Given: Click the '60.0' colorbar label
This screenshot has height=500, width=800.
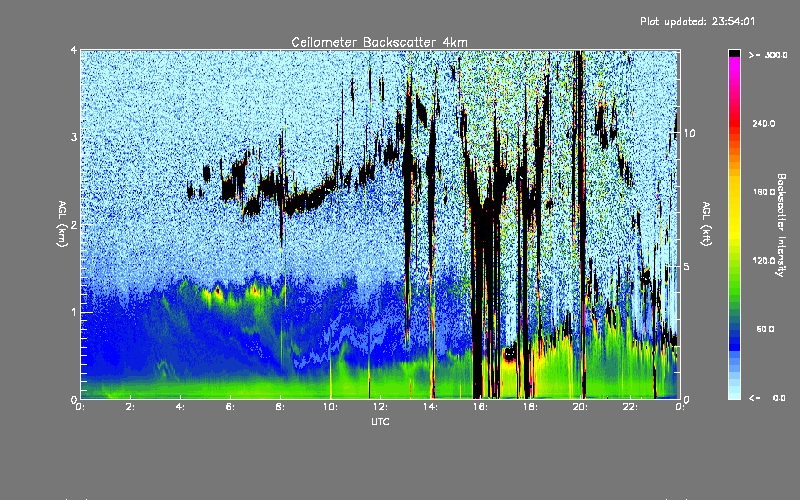Looking at the screenshot, I should click(765, 329).
